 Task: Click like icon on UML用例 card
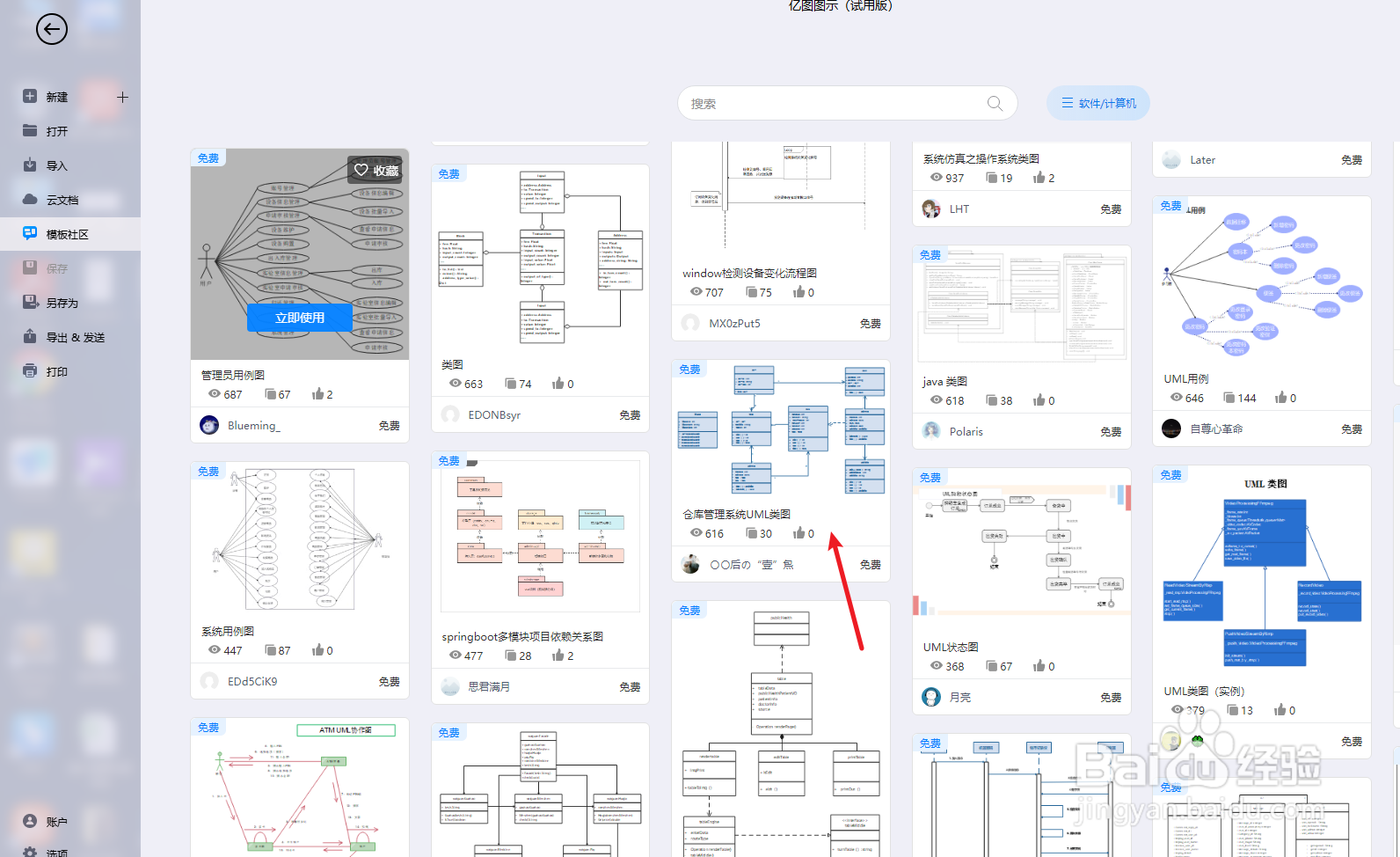[1280, 397]
